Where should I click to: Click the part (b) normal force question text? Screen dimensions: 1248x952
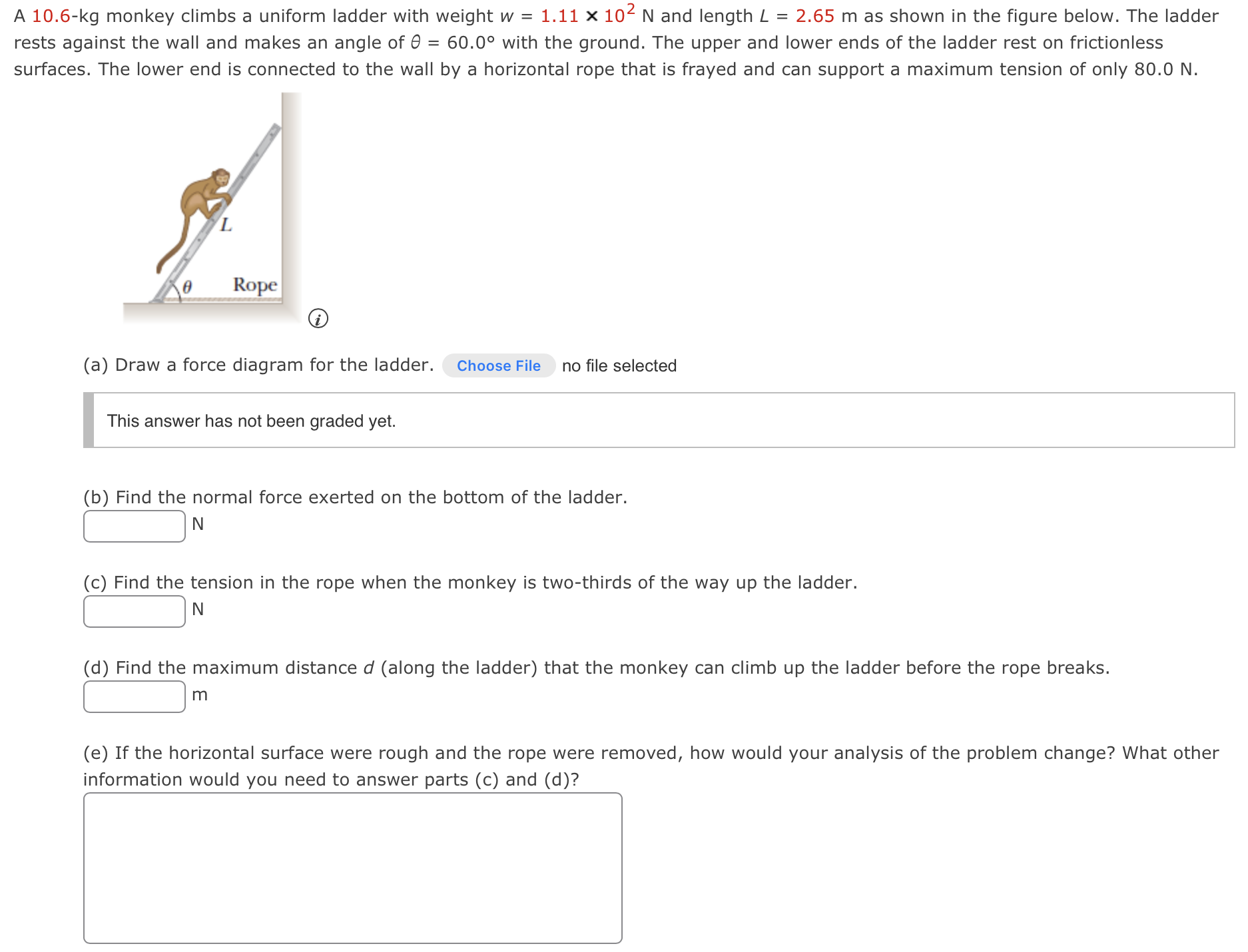click(356, 497)
